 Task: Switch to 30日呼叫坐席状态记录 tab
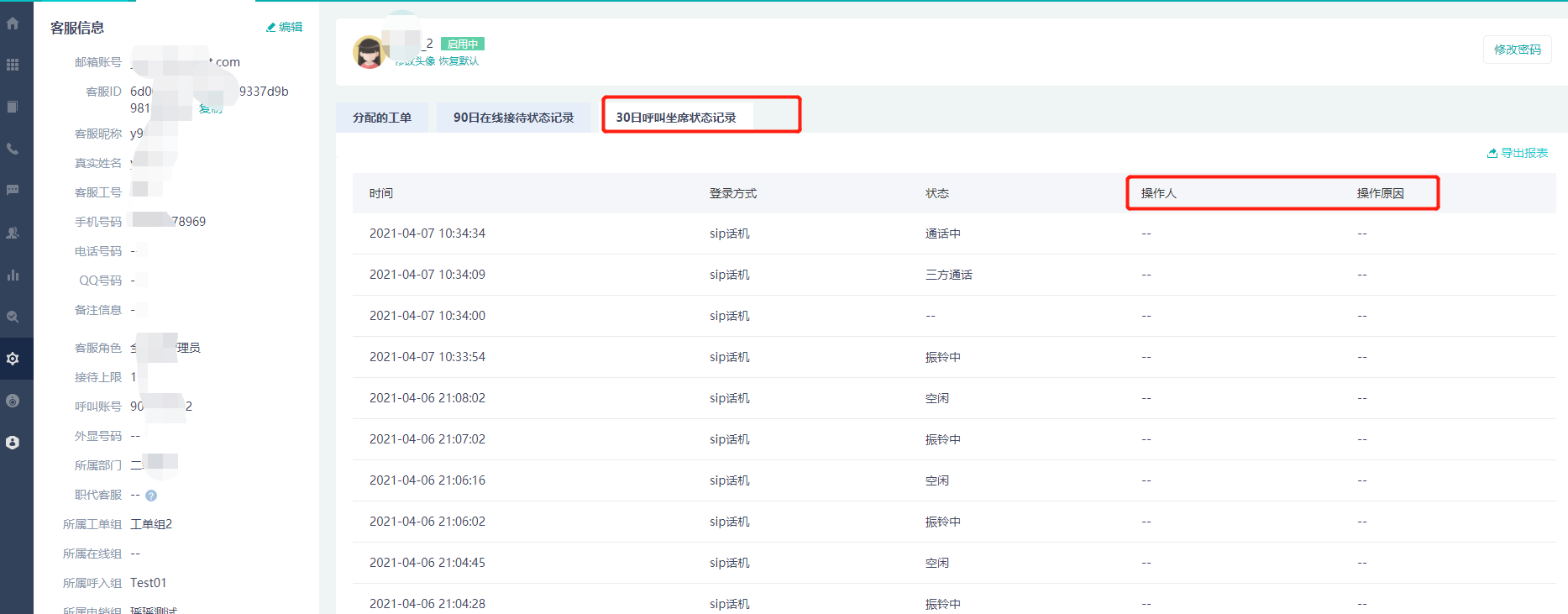(x=676, y=118)
